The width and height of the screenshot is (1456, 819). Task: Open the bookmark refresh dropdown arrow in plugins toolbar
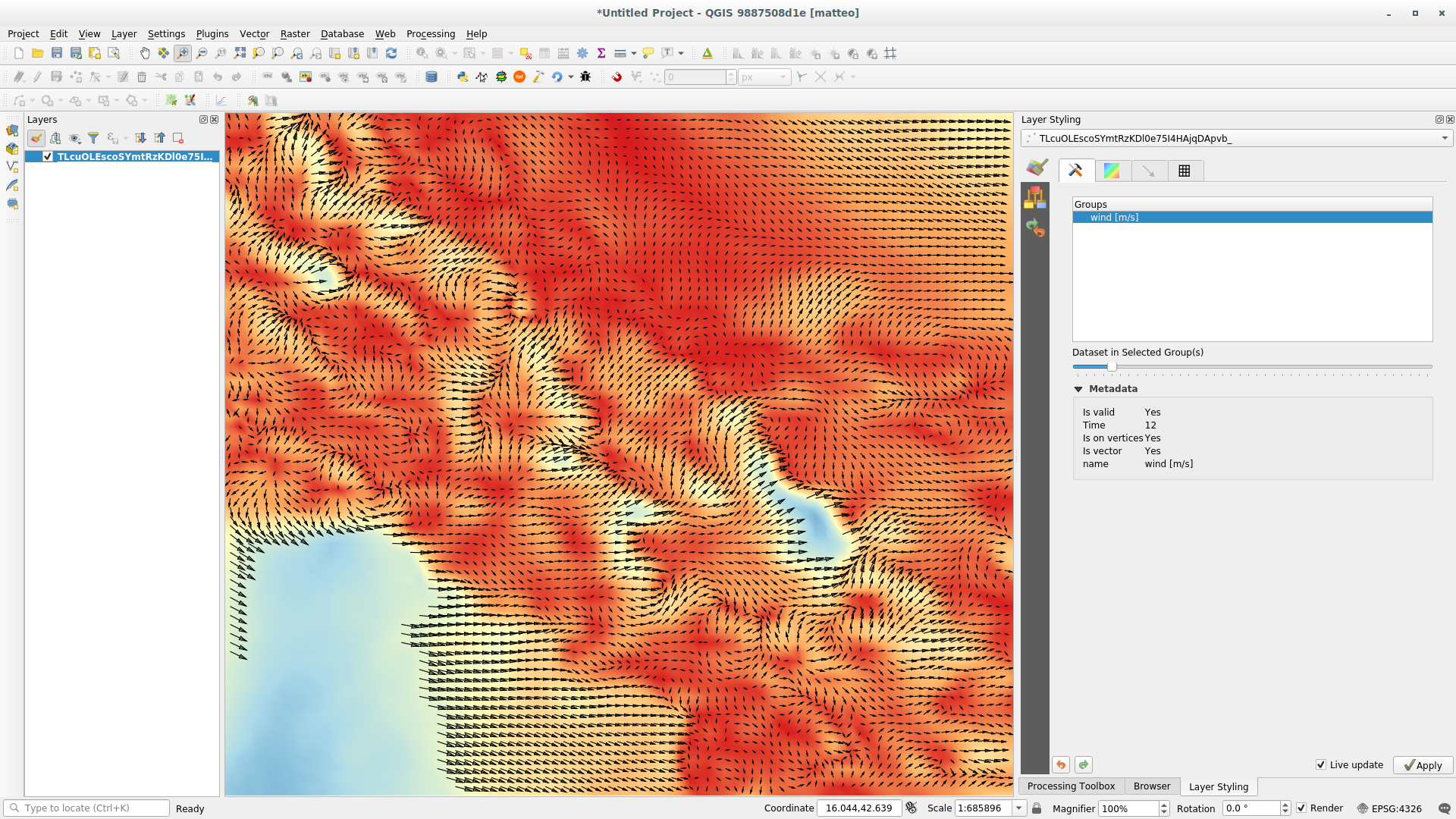[x=571, y=77]
